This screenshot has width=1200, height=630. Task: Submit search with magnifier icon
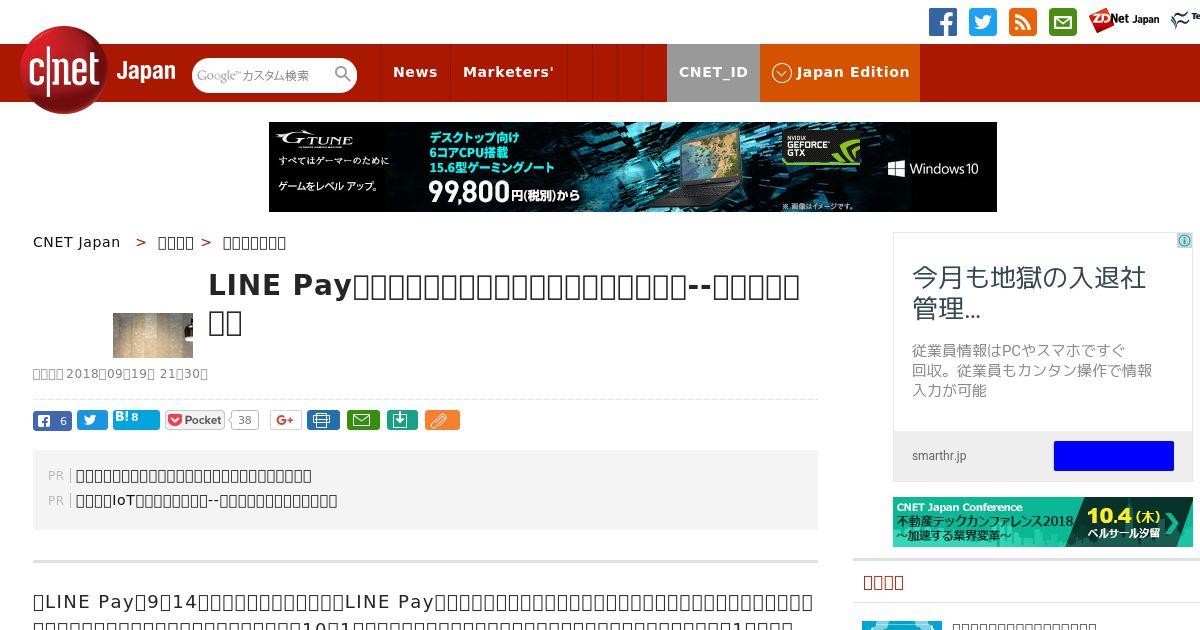click(x=343, y=74)
